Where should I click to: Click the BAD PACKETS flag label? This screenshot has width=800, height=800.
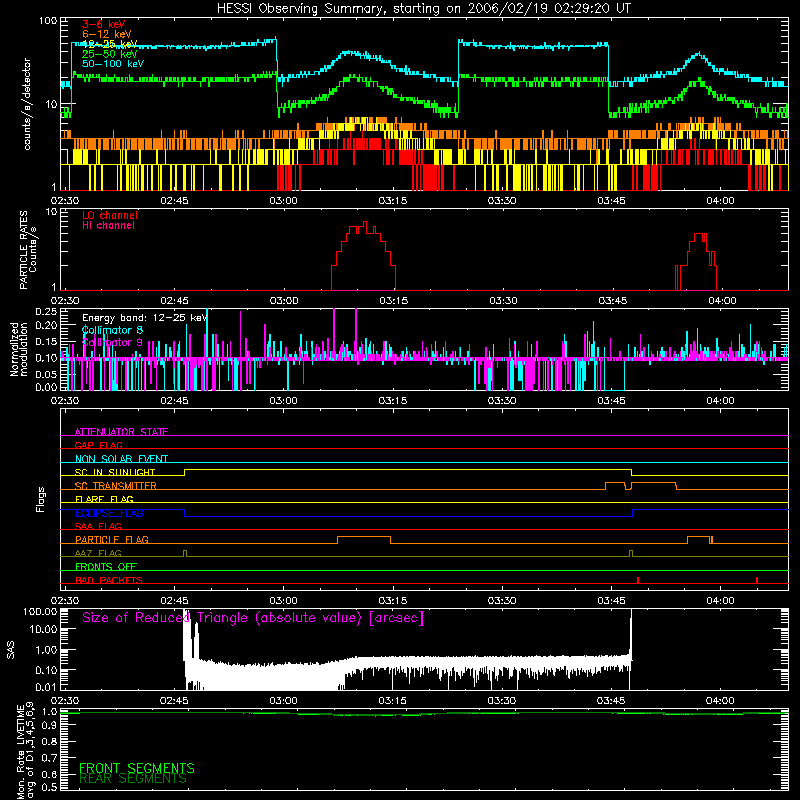pos(109,580)
